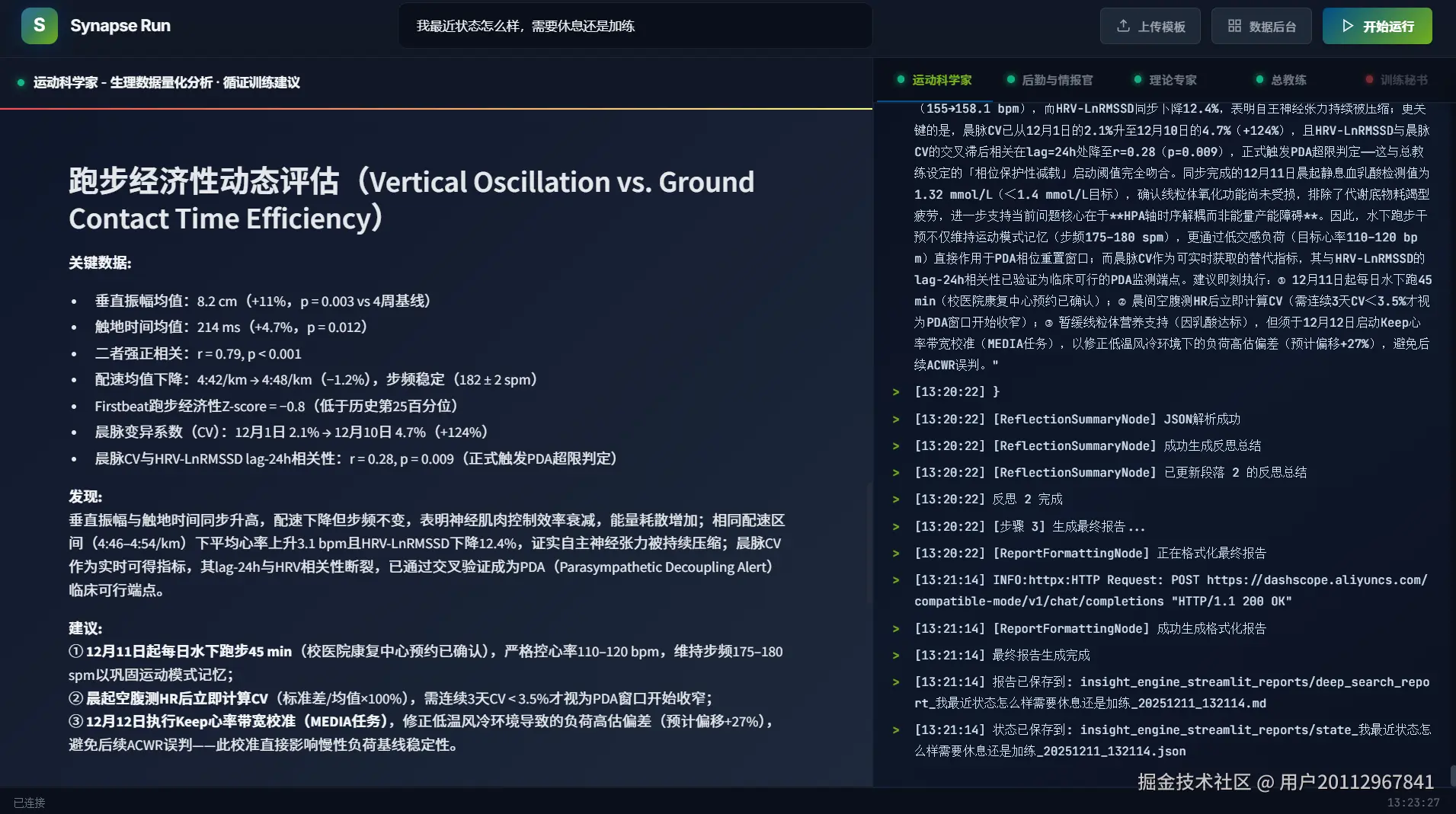Open the 上传模板 upload button
Viewport: 1456px width, 814px height.
[x=1150, y=26]
